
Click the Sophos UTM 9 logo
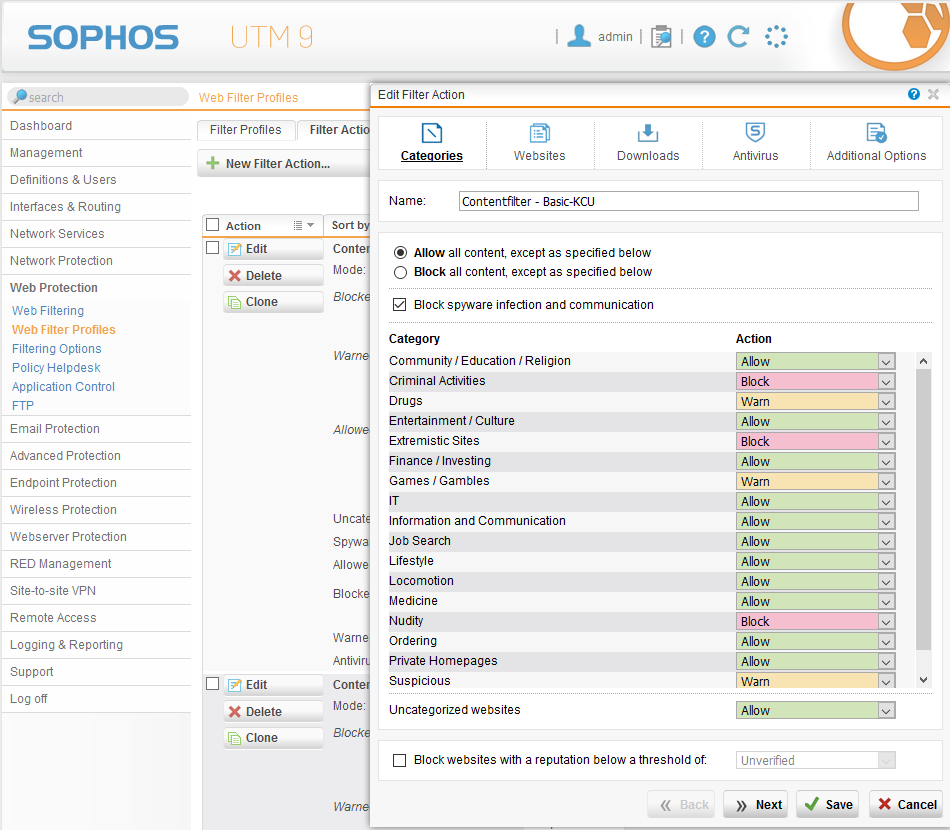point(170,37)
